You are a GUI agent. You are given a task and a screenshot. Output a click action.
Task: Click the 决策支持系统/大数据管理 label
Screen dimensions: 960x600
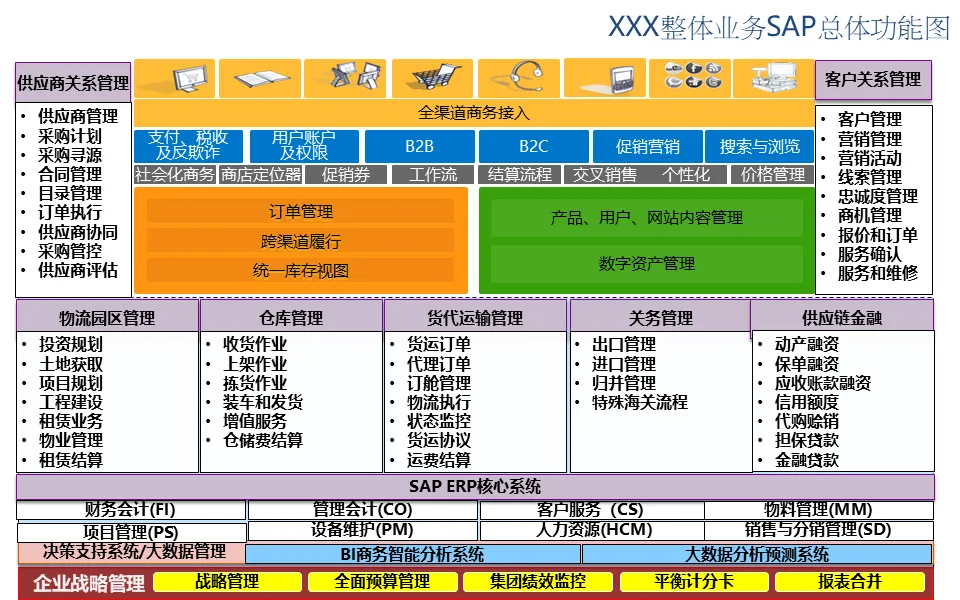pos(133,552)
